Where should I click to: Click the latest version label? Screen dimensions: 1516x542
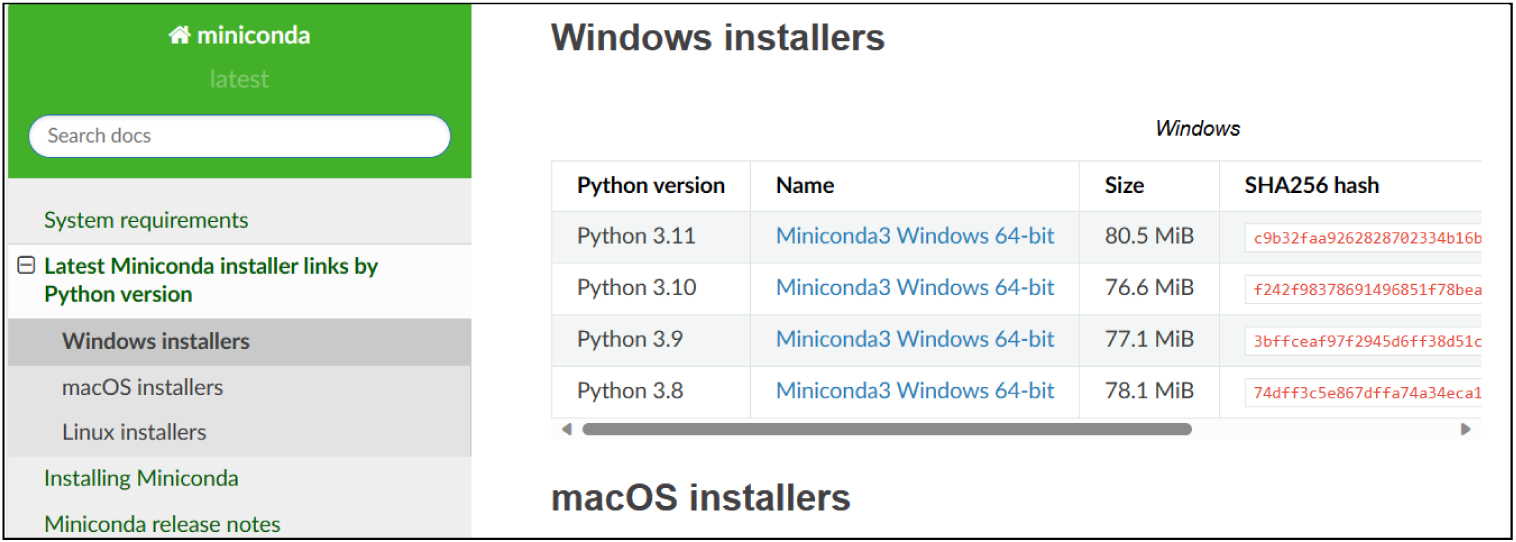(x=239, y=79)
